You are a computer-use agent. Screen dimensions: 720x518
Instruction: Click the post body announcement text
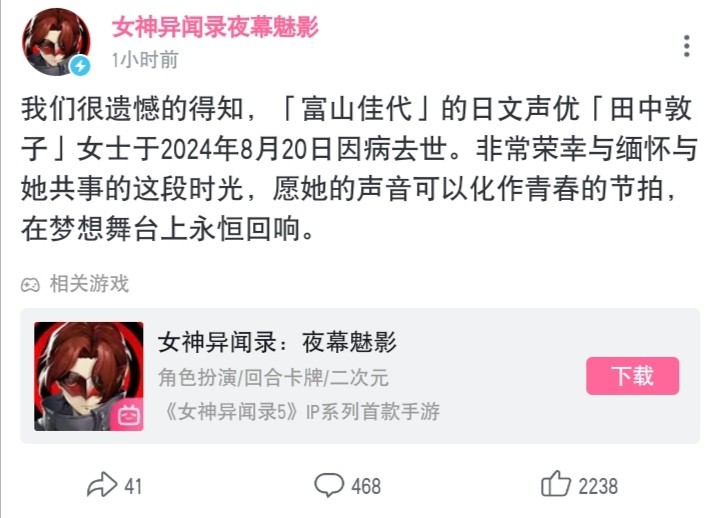(360, 169)
